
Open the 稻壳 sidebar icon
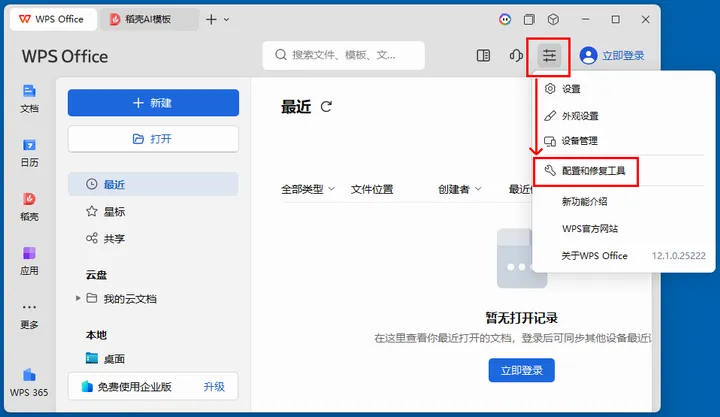29,207
